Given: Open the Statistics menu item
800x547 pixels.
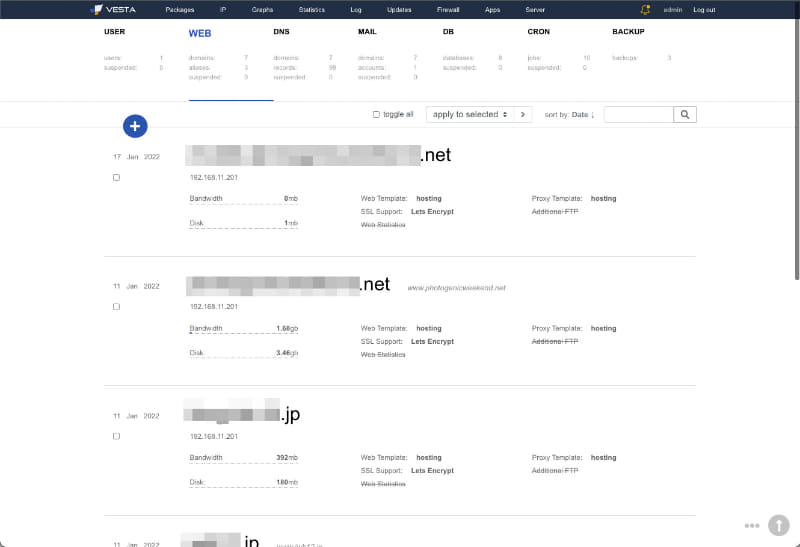Looking at the screenshot, I should pos(312,10).
